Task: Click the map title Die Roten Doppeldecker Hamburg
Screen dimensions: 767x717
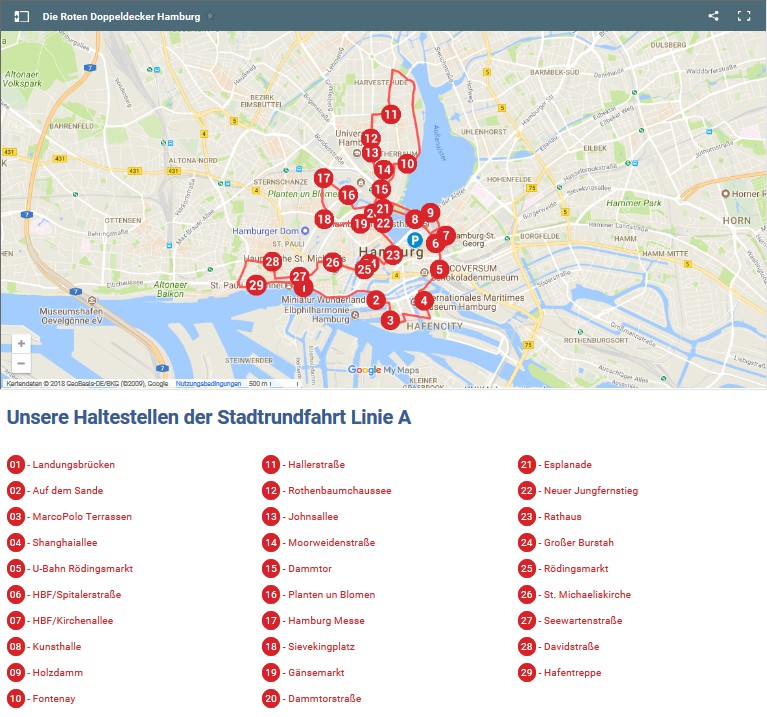Action: pos(121,17)
